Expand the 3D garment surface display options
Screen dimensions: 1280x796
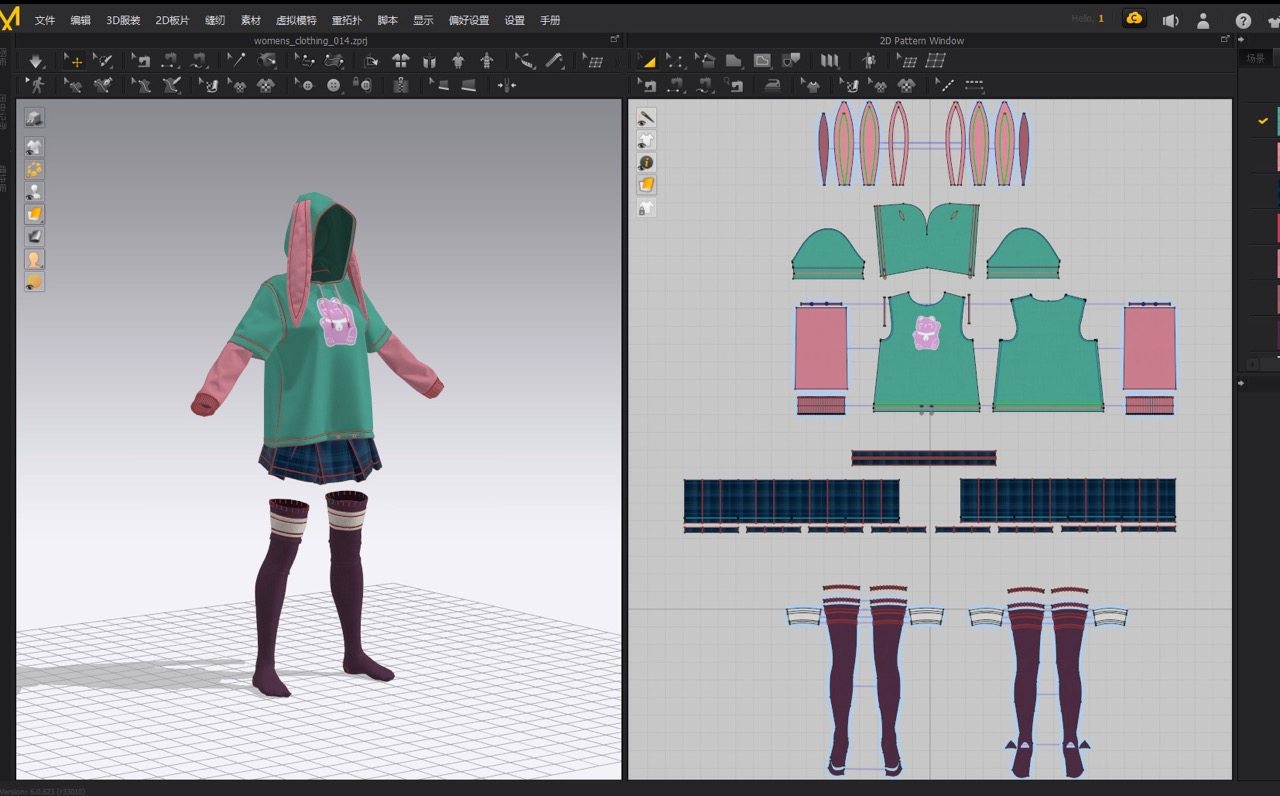pyautogui.click(x=34, y=214)
